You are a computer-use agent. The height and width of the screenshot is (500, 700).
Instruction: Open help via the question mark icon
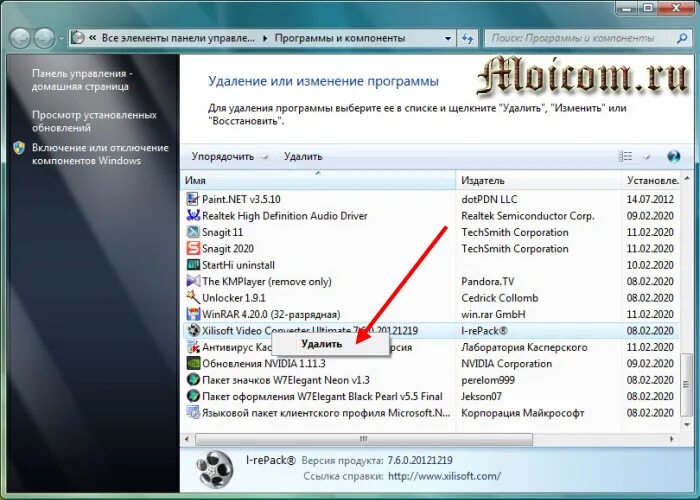[x=674, y=156]
